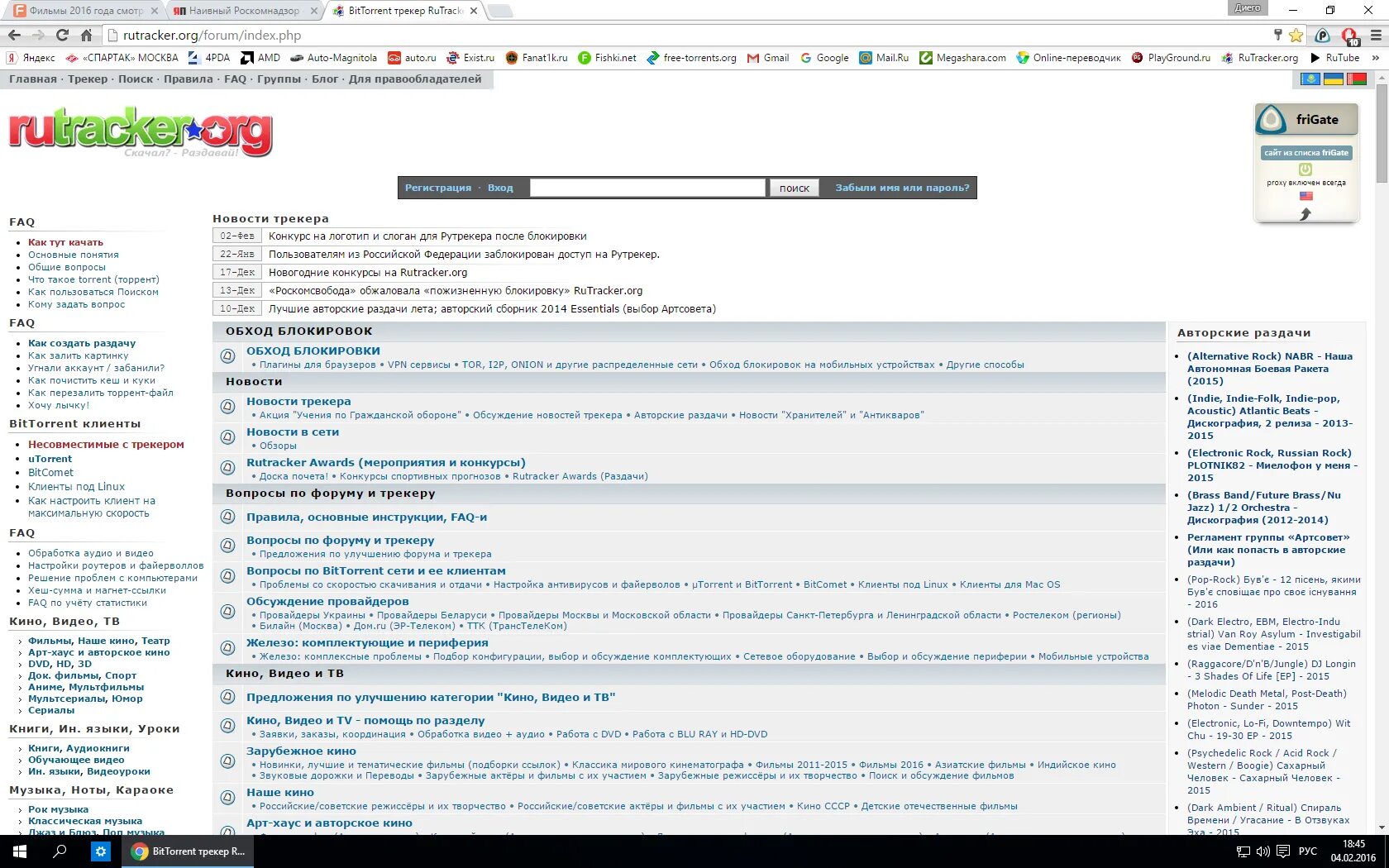Expand Сериалы category in sidebar
Viewport: 1389px width, 868px height.
pos(51,710)
